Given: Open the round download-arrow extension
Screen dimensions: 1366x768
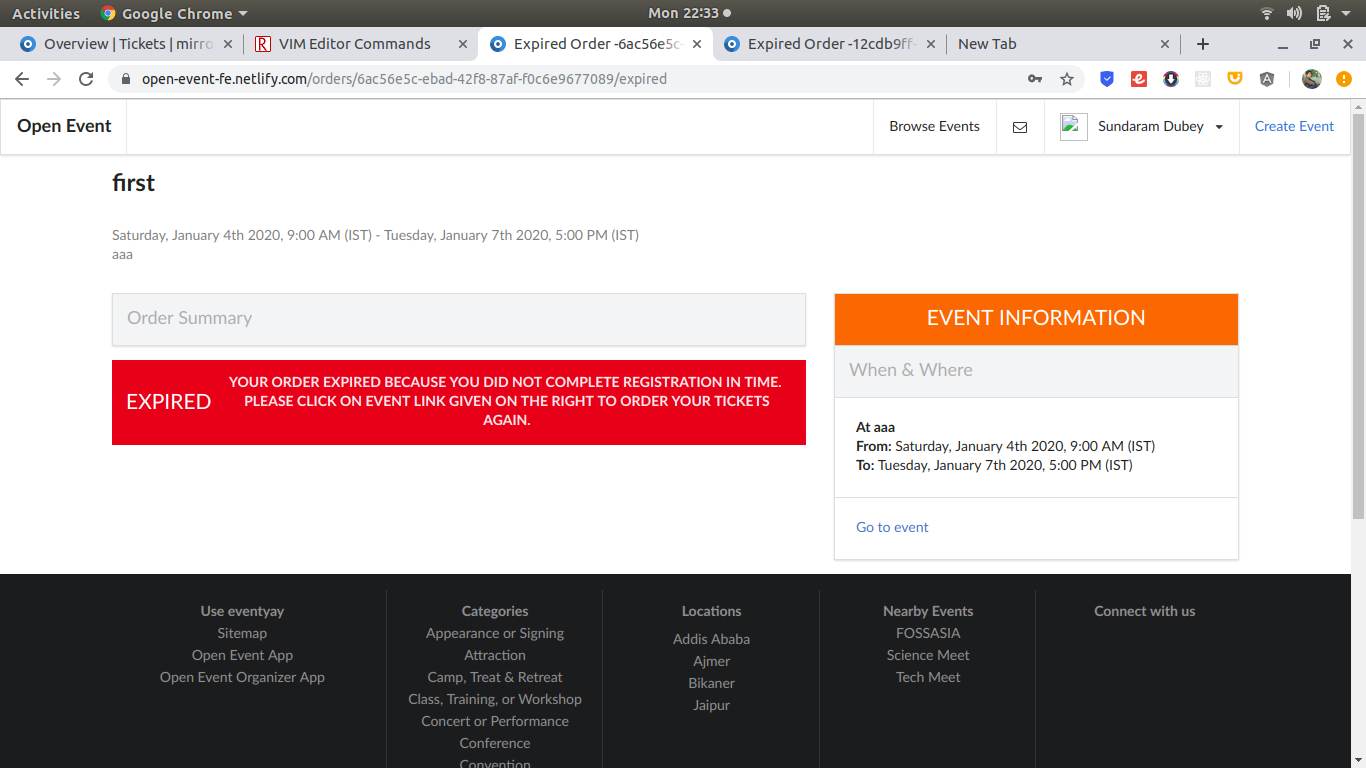Looking at the screenshot, I should click(x=1171, y=79).
